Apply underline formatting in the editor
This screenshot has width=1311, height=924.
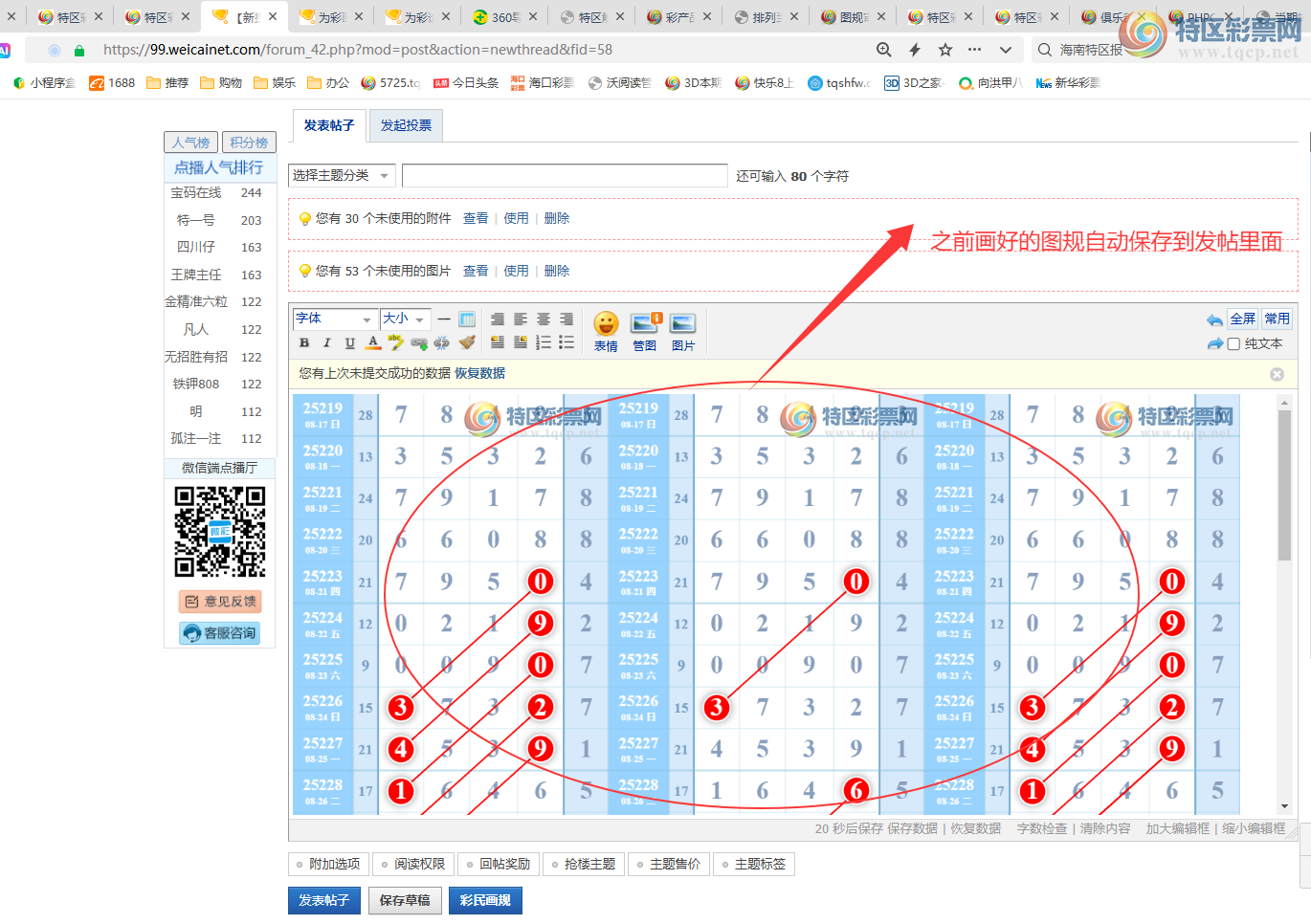click(350, 342)
